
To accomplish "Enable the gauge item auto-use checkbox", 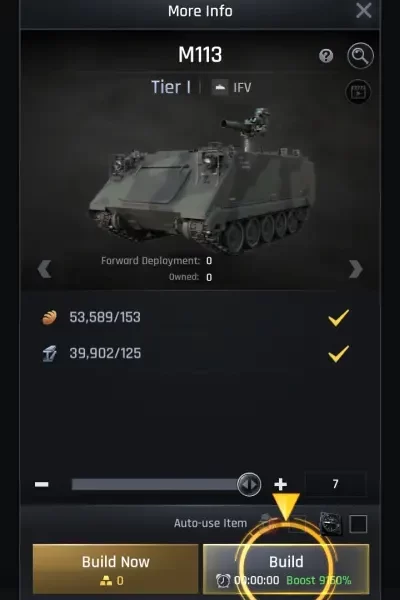I will pos(358,524).
